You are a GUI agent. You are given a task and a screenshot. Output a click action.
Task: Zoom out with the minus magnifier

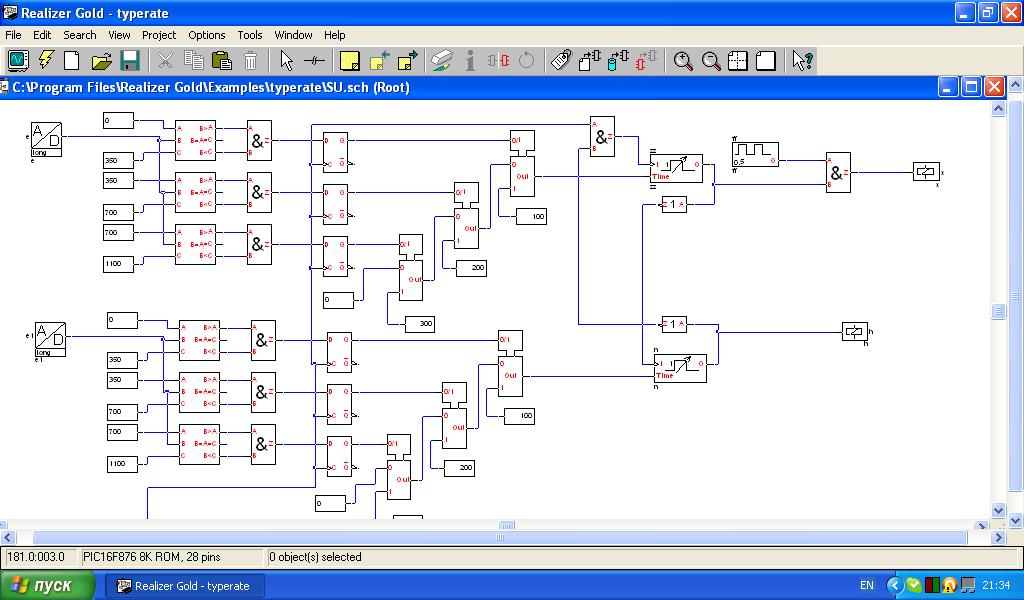(711, 61)
